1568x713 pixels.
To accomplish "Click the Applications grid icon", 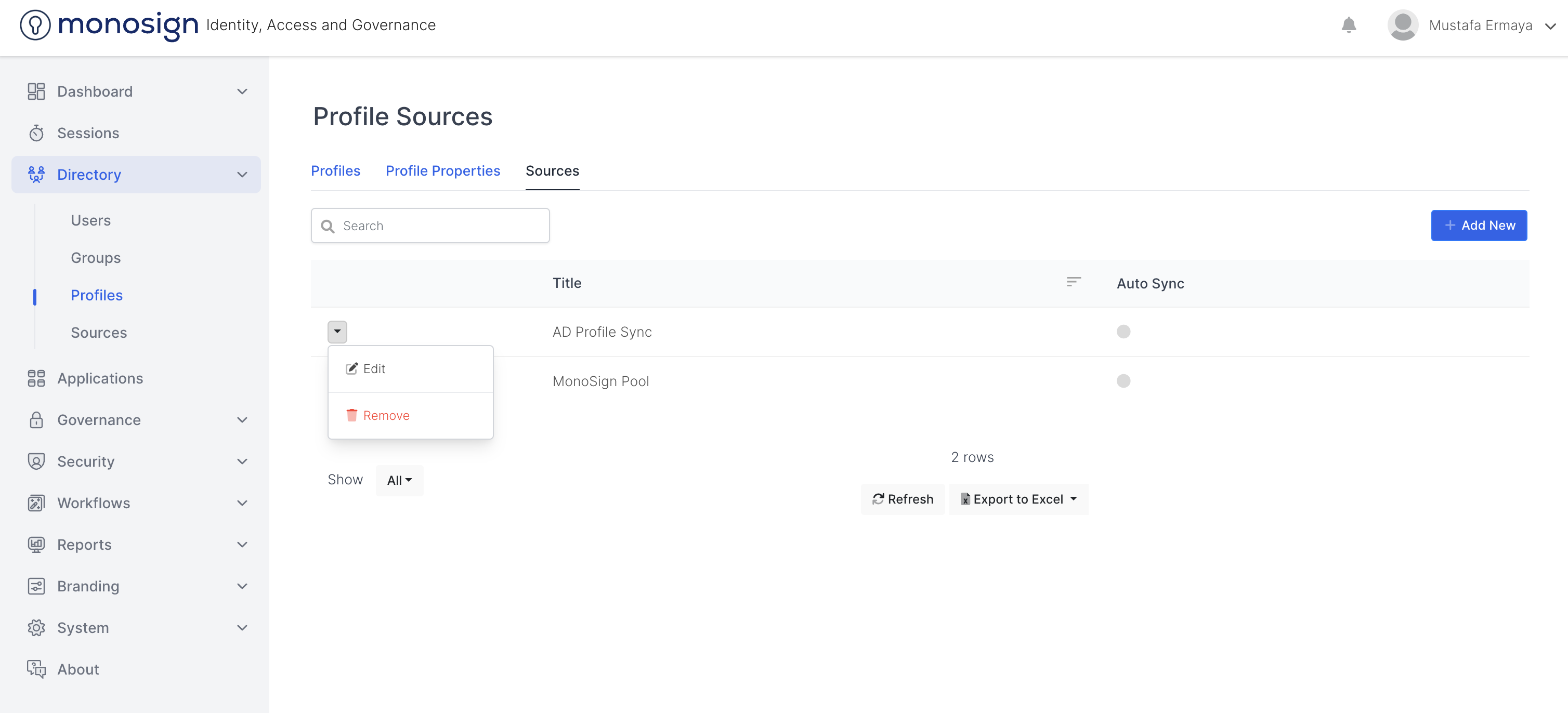I will pos(36,378).
